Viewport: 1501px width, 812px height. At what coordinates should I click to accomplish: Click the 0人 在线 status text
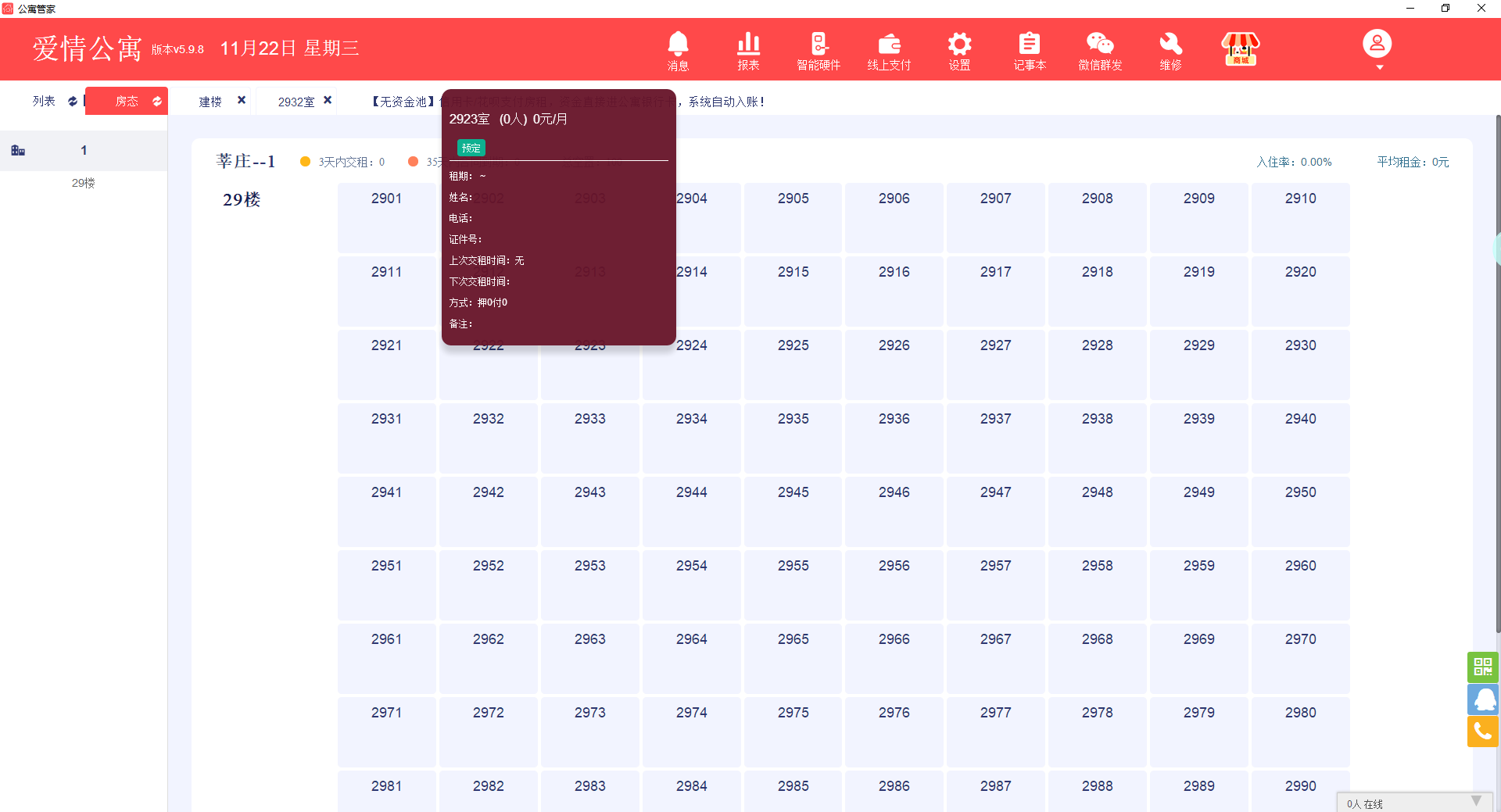(x=1365, y=804)
